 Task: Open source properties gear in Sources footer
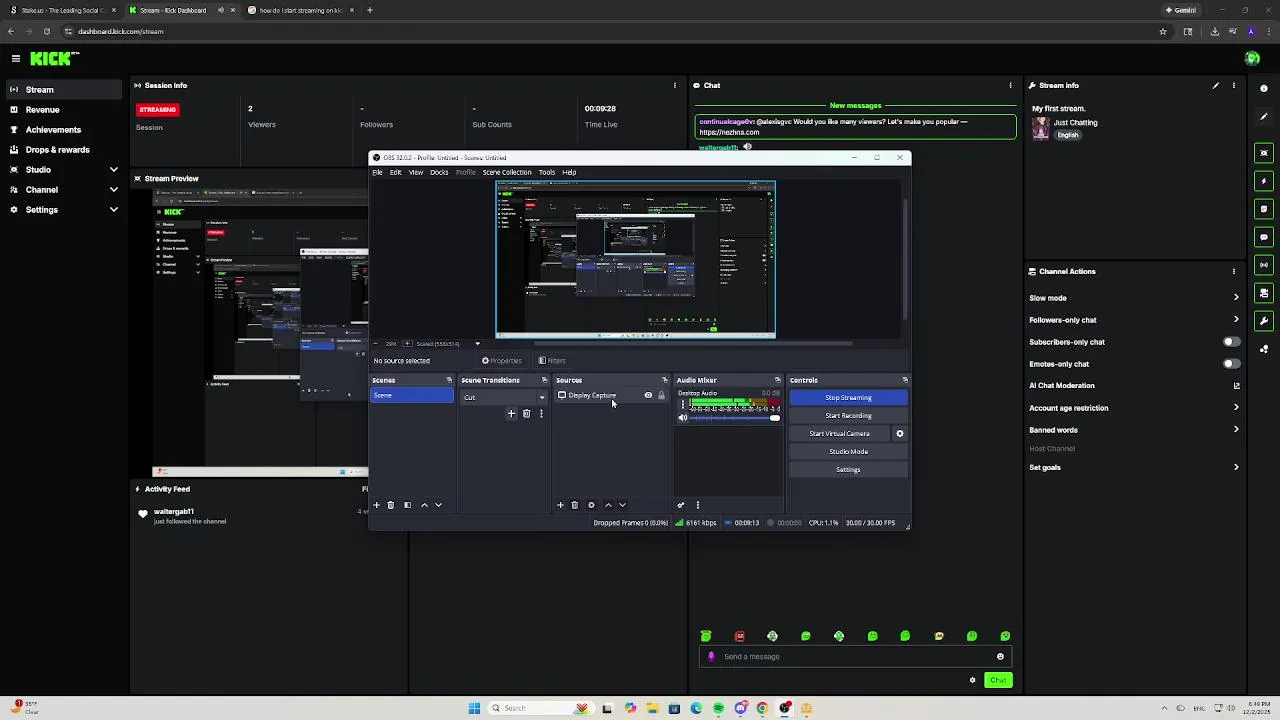(x=591, y=505)
